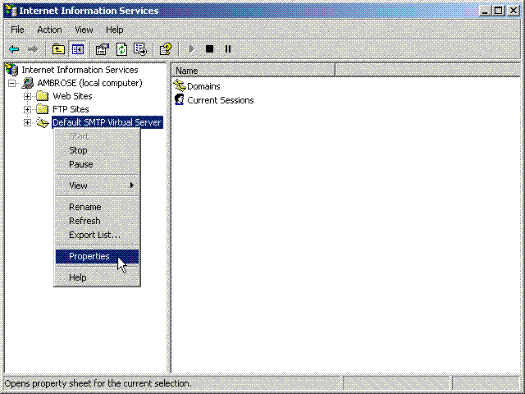Expand the FTP Sites node

(27, 109)
